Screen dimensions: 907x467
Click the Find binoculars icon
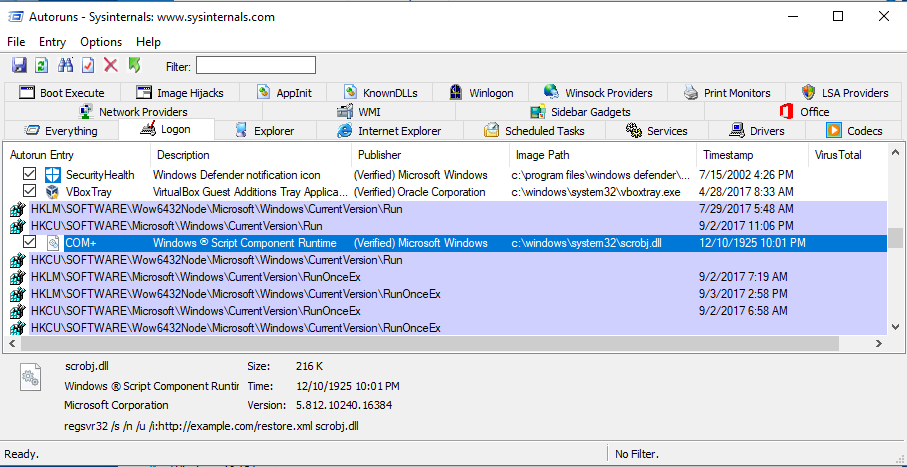pyautogui.click(x=65, y=65)
